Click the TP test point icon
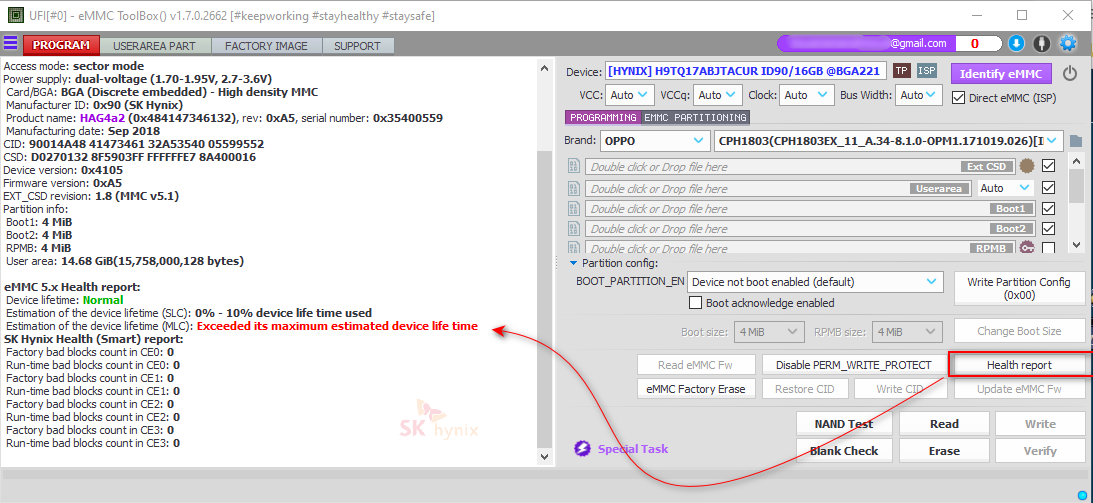Screen dimensions: 1093x503 pos(902,71)
